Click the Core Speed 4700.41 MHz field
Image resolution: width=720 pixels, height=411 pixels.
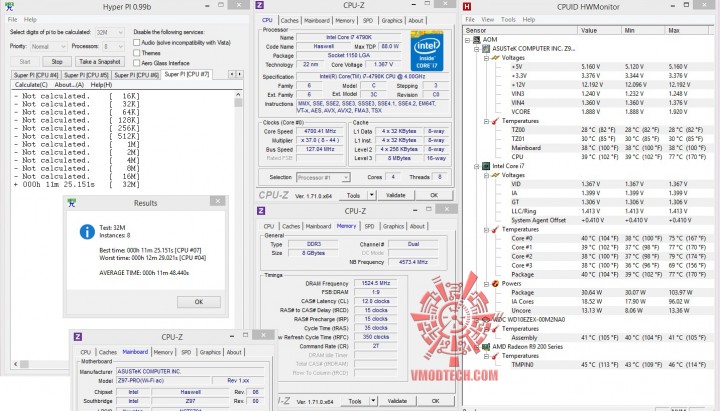[320, 131]
